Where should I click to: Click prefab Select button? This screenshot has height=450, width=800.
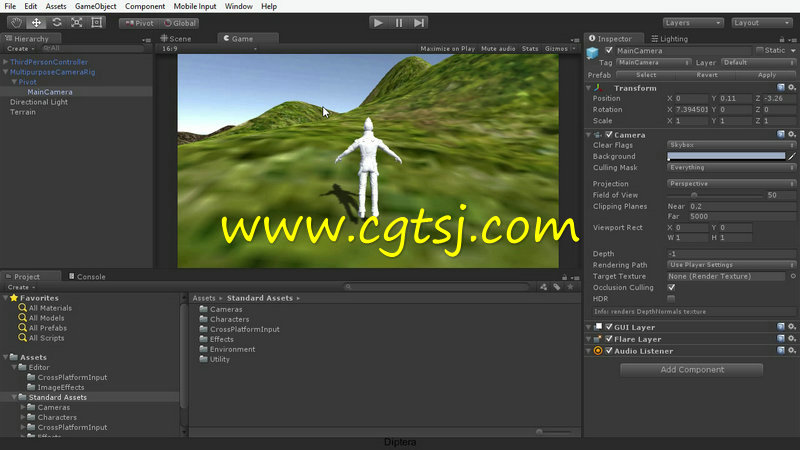coord(645,74)
